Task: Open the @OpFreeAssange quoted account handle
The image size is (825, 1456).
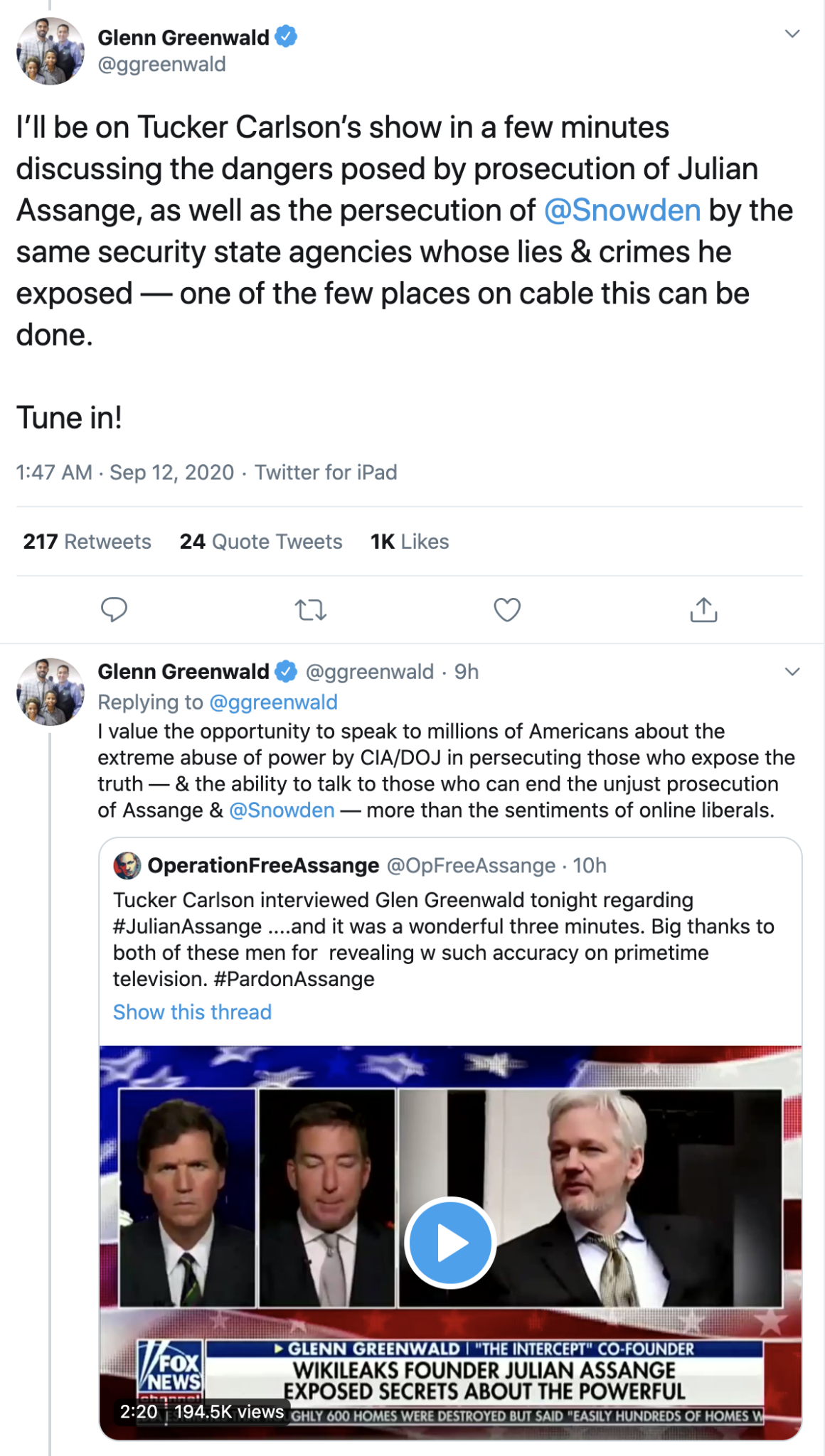Action: tap(470, 865)
